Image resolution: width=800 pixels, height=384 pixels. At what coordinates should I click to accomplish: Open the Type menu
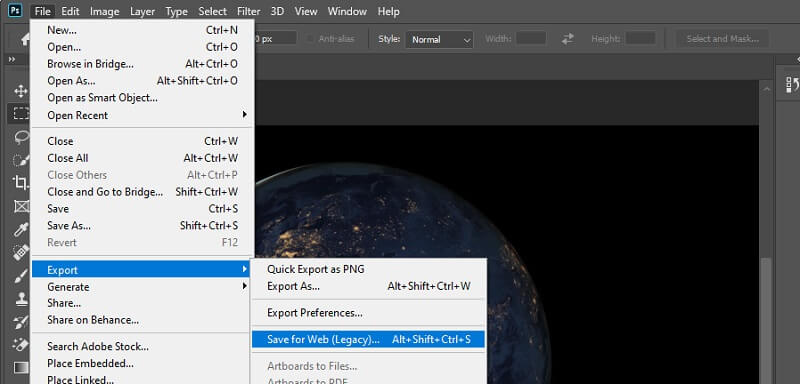point(177,11)
